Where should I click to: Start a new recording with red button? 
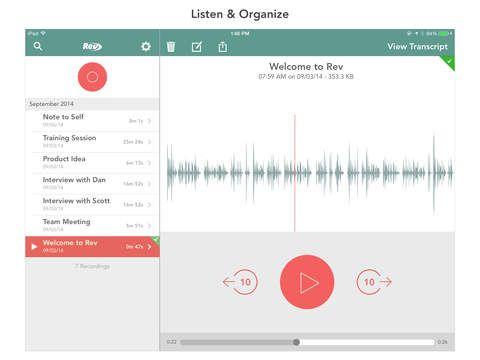point(92,77)
